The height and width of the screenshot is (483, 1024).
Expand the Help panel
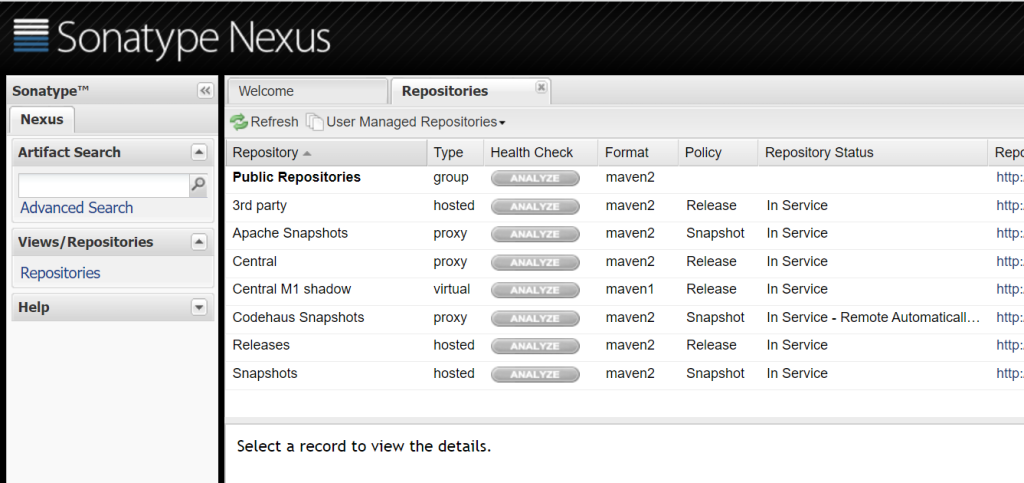(x=199, y=307)
